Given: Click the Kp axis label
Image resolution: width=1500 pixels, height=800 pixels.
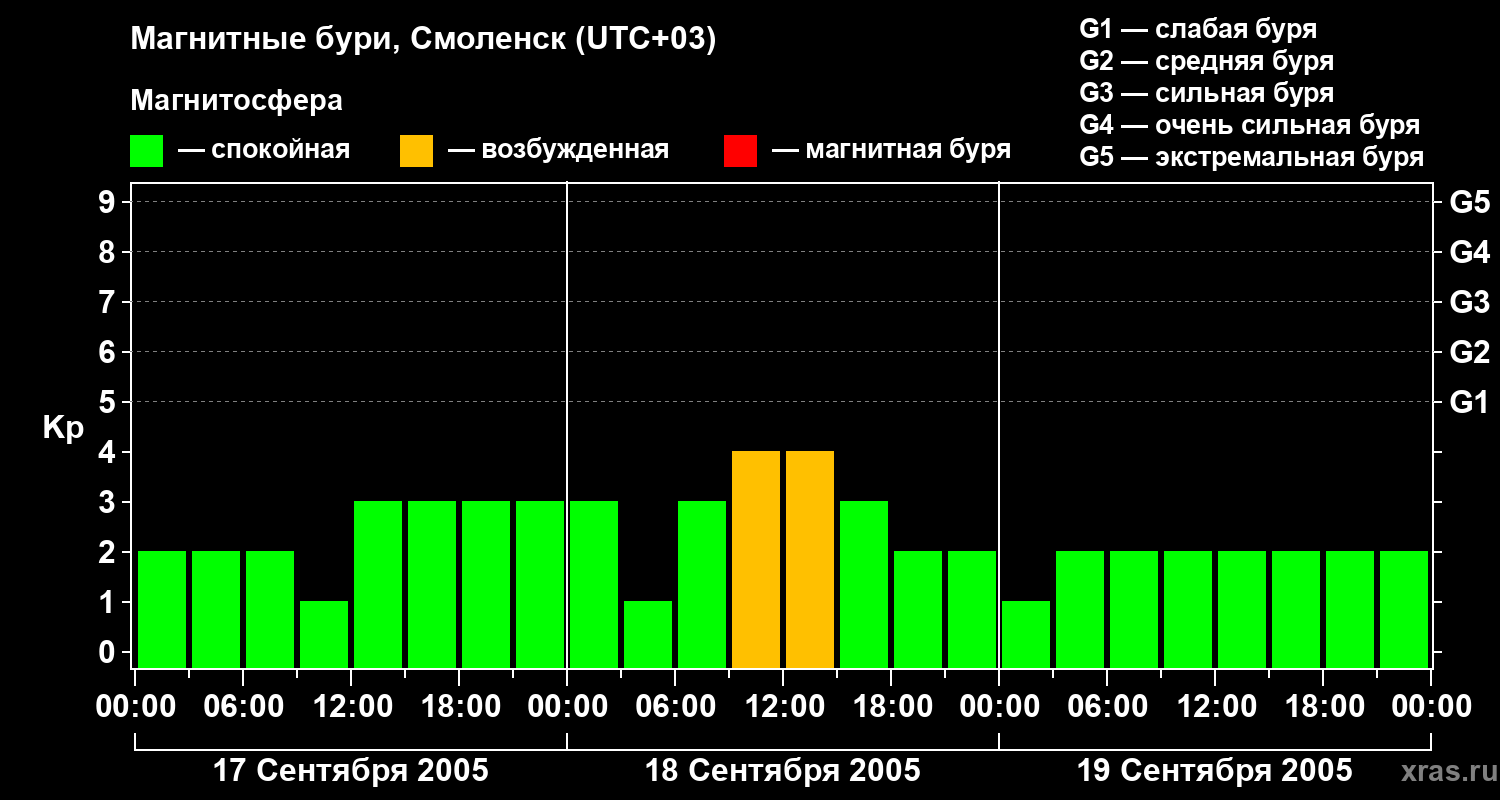Looking at the screenshot, I should click(x=63, y=428).
